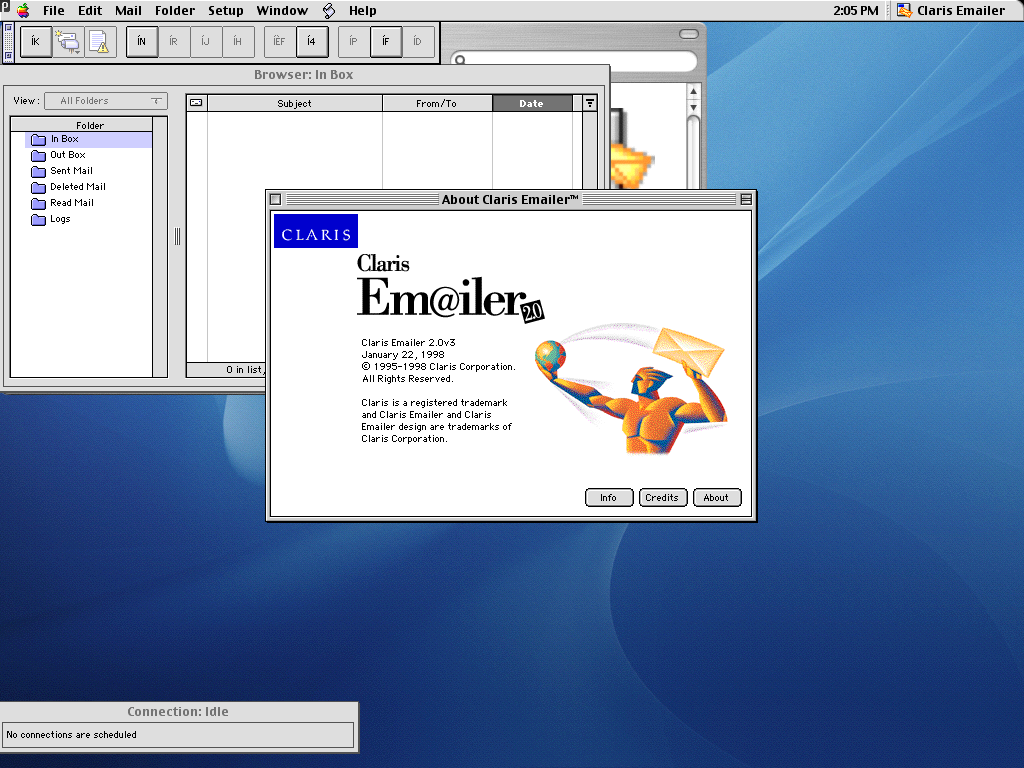This screenshot has width=1024, height=768.
Task: Click the ÍP toolbar button
Action: (353, 41)
